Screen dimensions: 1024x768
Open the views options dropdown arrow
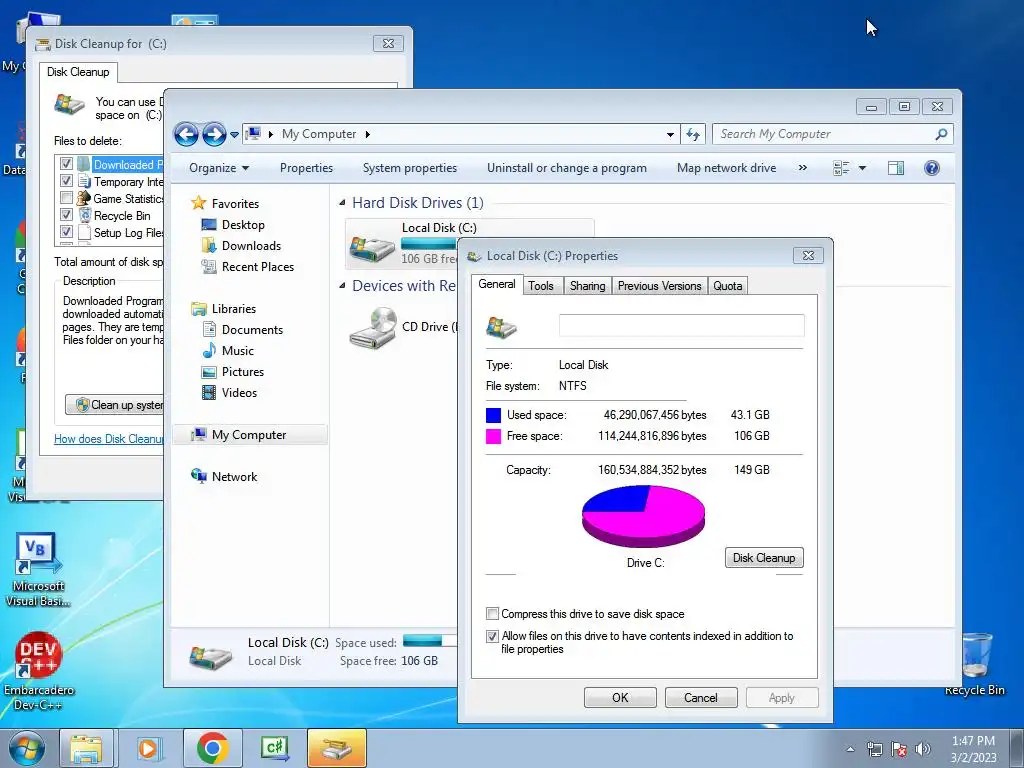862,168
